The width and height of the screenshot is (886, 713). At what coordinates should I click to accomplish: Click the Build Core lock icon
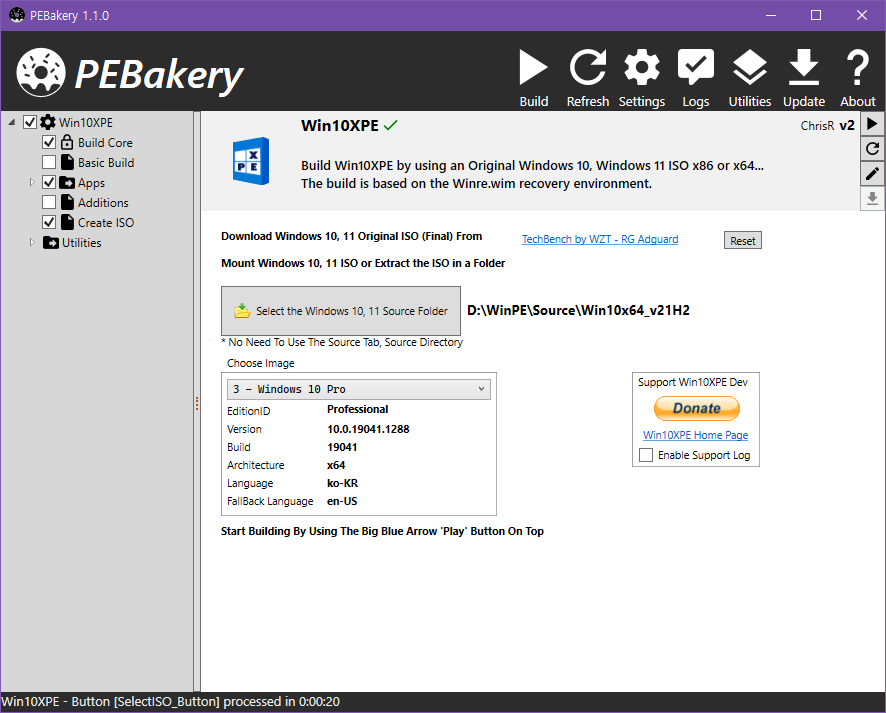click(x=67, y=142)
